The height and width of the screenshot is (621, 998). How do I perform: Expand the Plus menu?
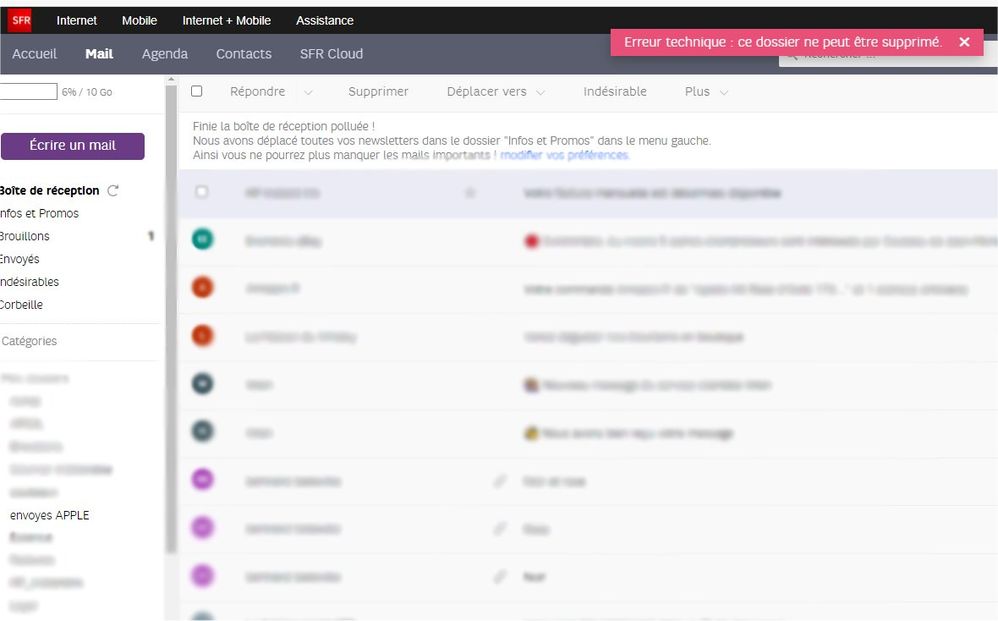(706, 92)
